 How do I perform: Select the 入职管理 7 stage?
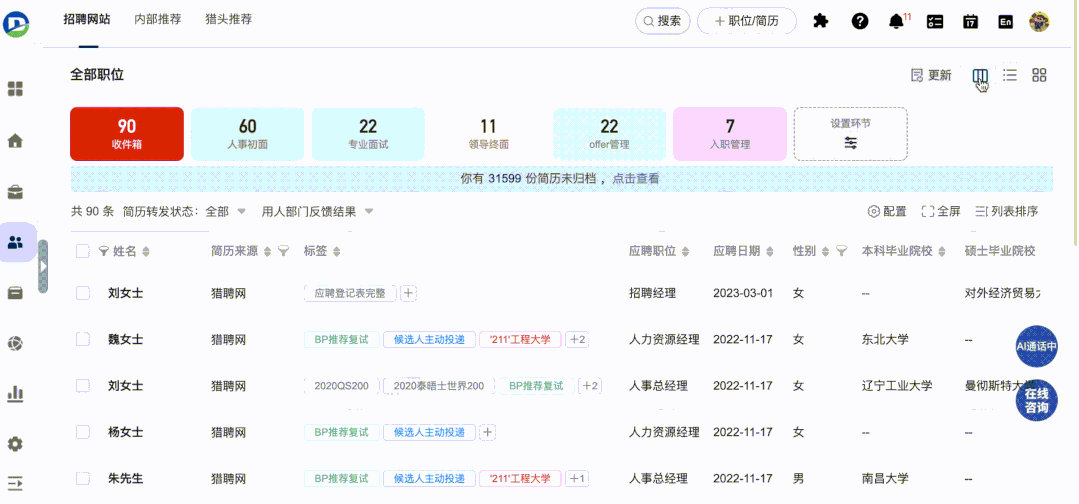pos(730,134)
